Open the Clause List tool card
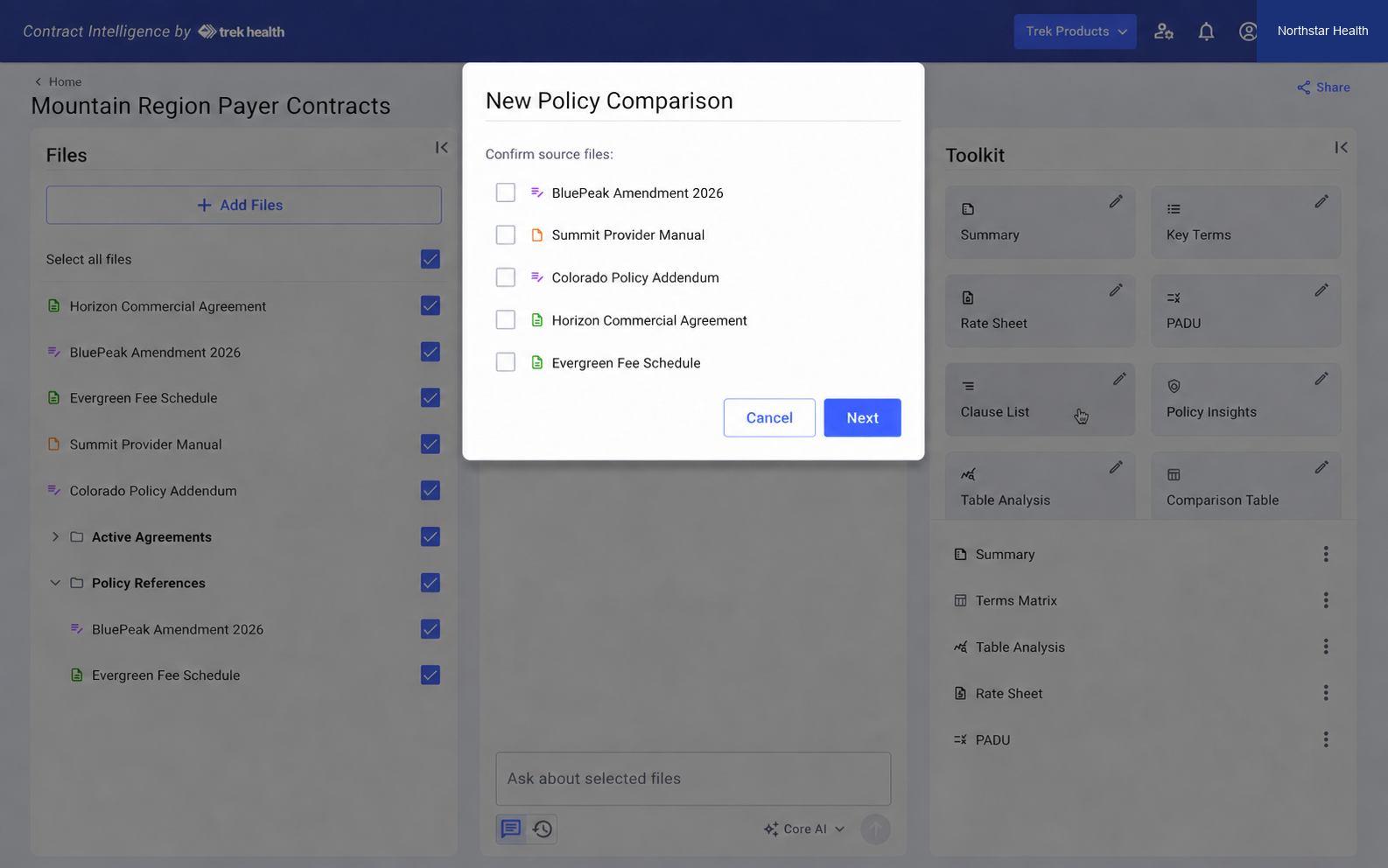Viewport: 1388px width, 868px height. (1041, 400)
